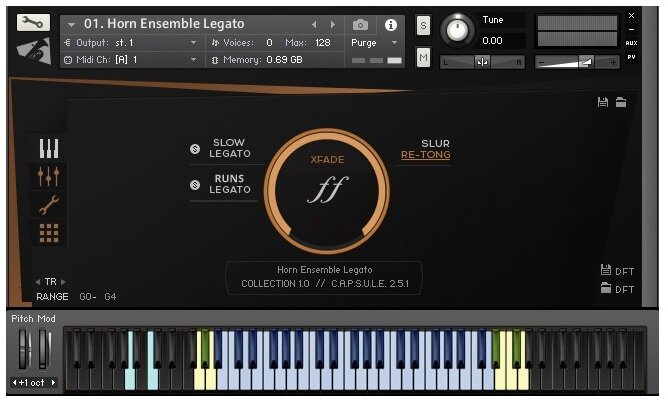Screen dimensions: 668x405
Task: Load preset using top folder icon
Action: click(621, 102)
